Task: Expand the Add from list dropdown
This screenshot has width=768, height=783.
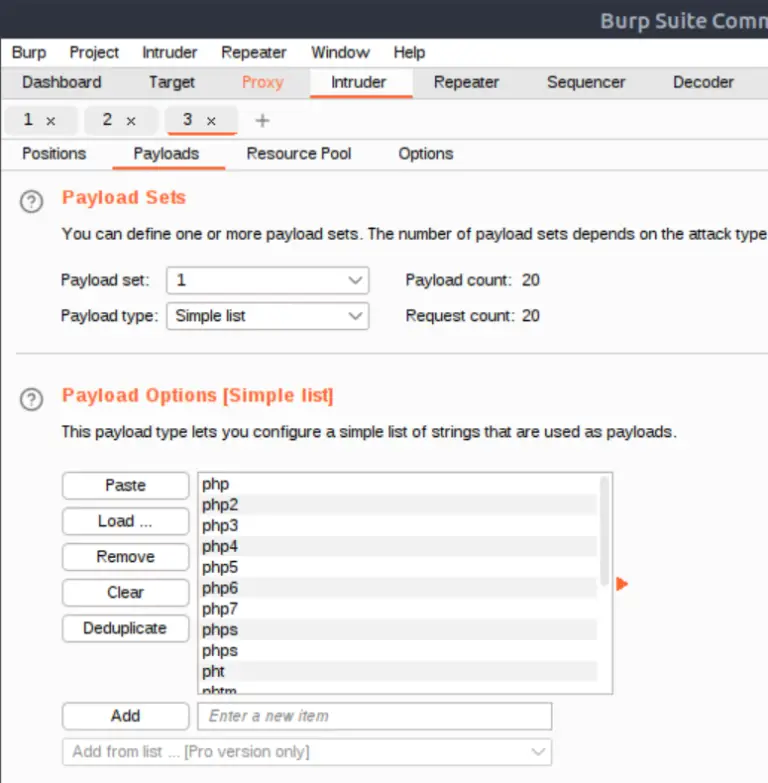Action: point(307,752)
